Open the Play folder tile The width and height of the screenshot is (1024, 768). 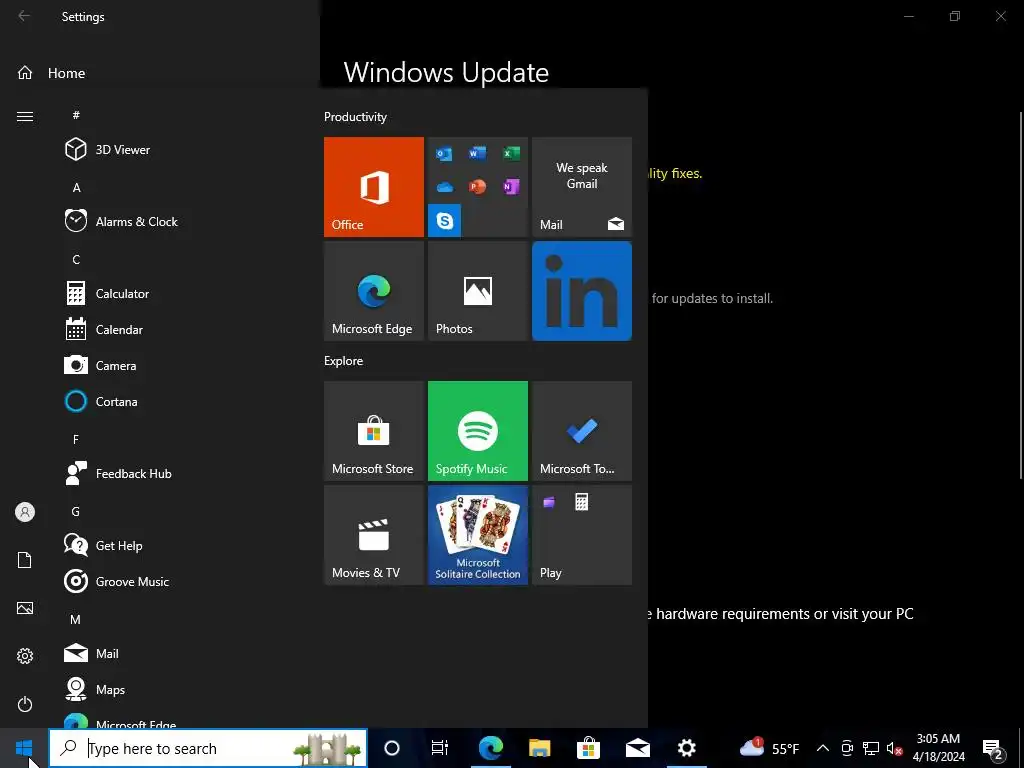pyautogui.click(x=582, y=535)
